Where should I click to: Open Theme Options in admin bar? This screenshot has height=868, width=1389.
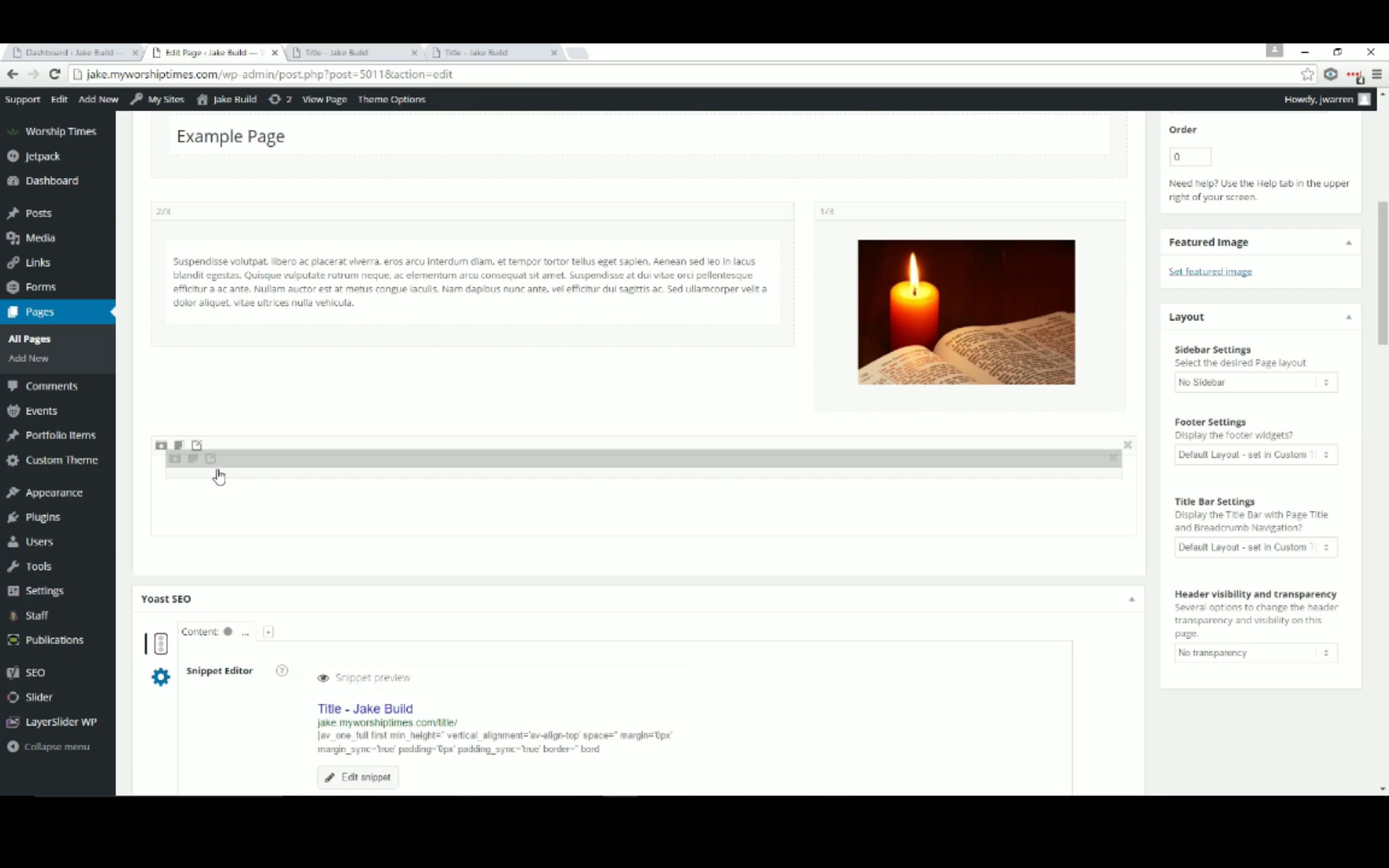(x=391, y=100)
